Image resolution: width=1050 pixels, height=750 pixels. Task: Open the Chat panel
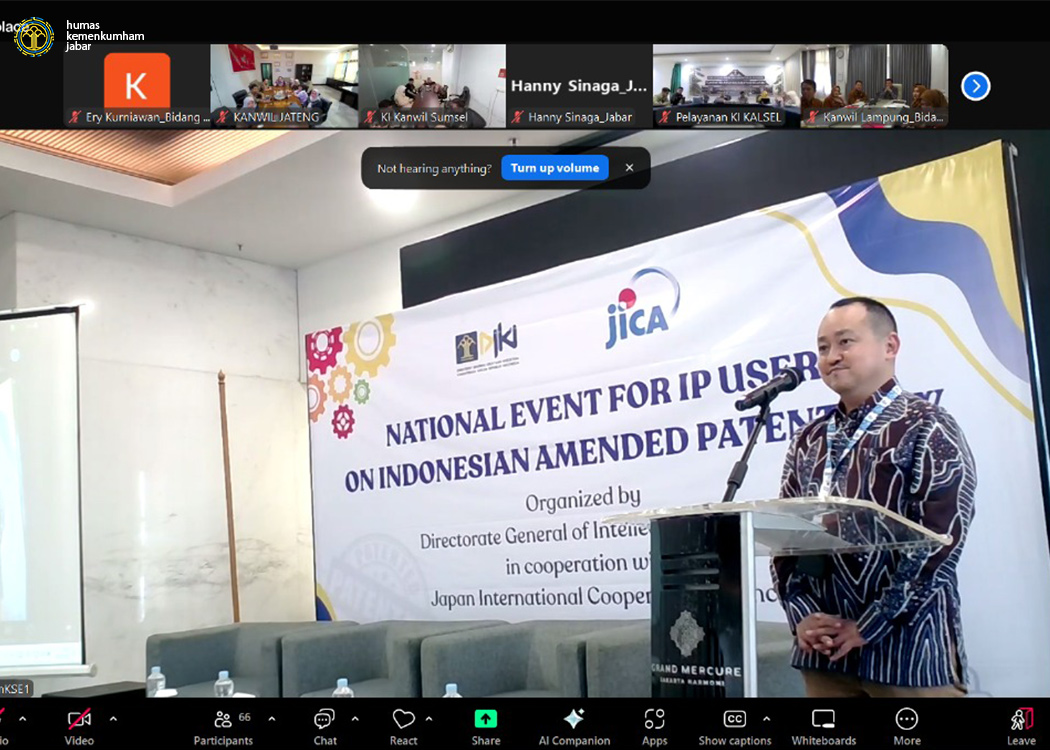tap(325, 724)
